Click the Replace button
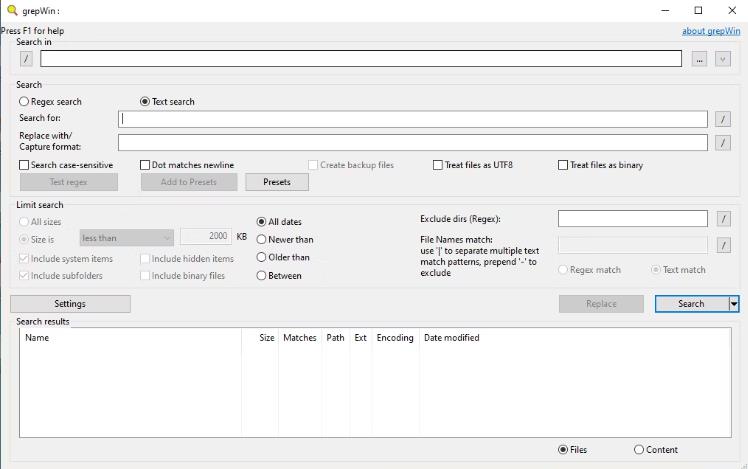This screenshot has width=748, height=469. (601, 304)
